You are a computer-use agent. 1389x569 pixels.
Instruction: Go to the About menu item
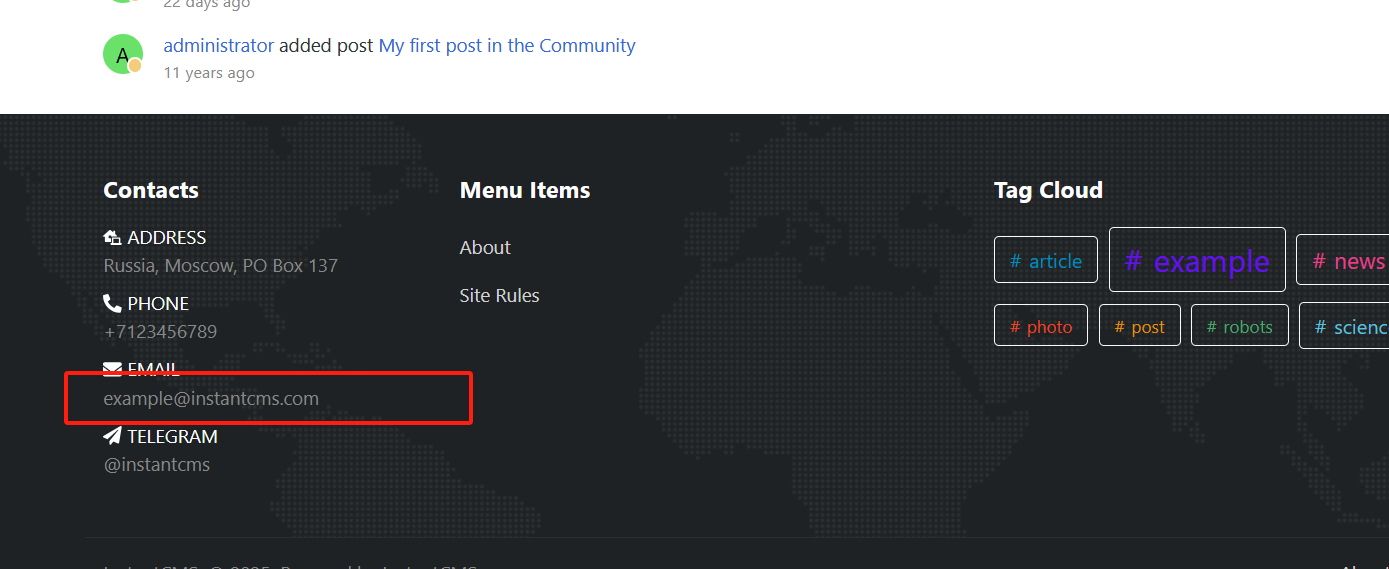485,247
